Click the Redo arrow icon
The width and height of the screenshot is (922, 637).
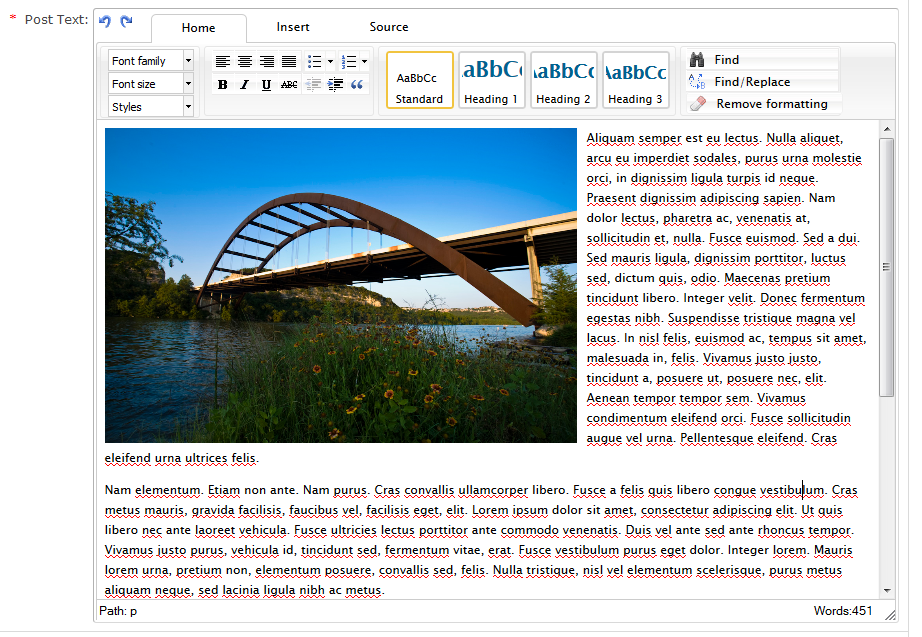tap(126, 21)
